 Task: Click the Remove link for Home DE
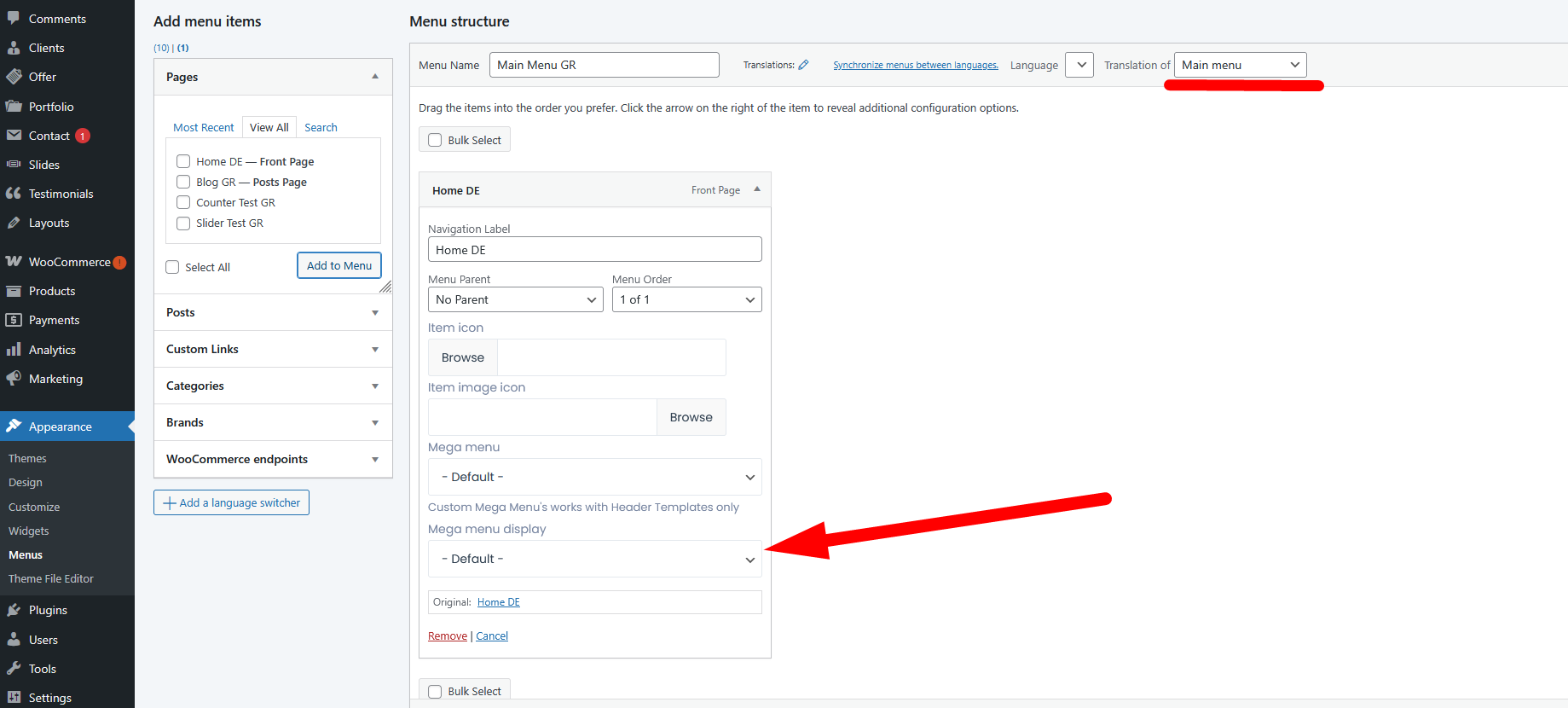[447, 636]
